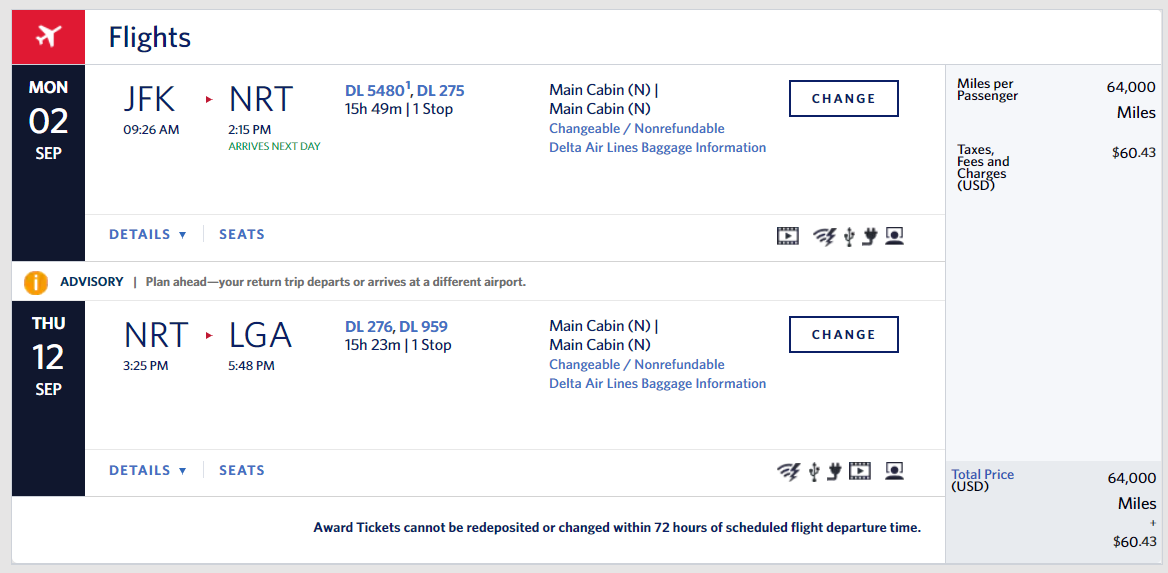1168x573 pixels.
Task: Click the USB power icon on the JFK–NRT flight
Action: (849, 236)
